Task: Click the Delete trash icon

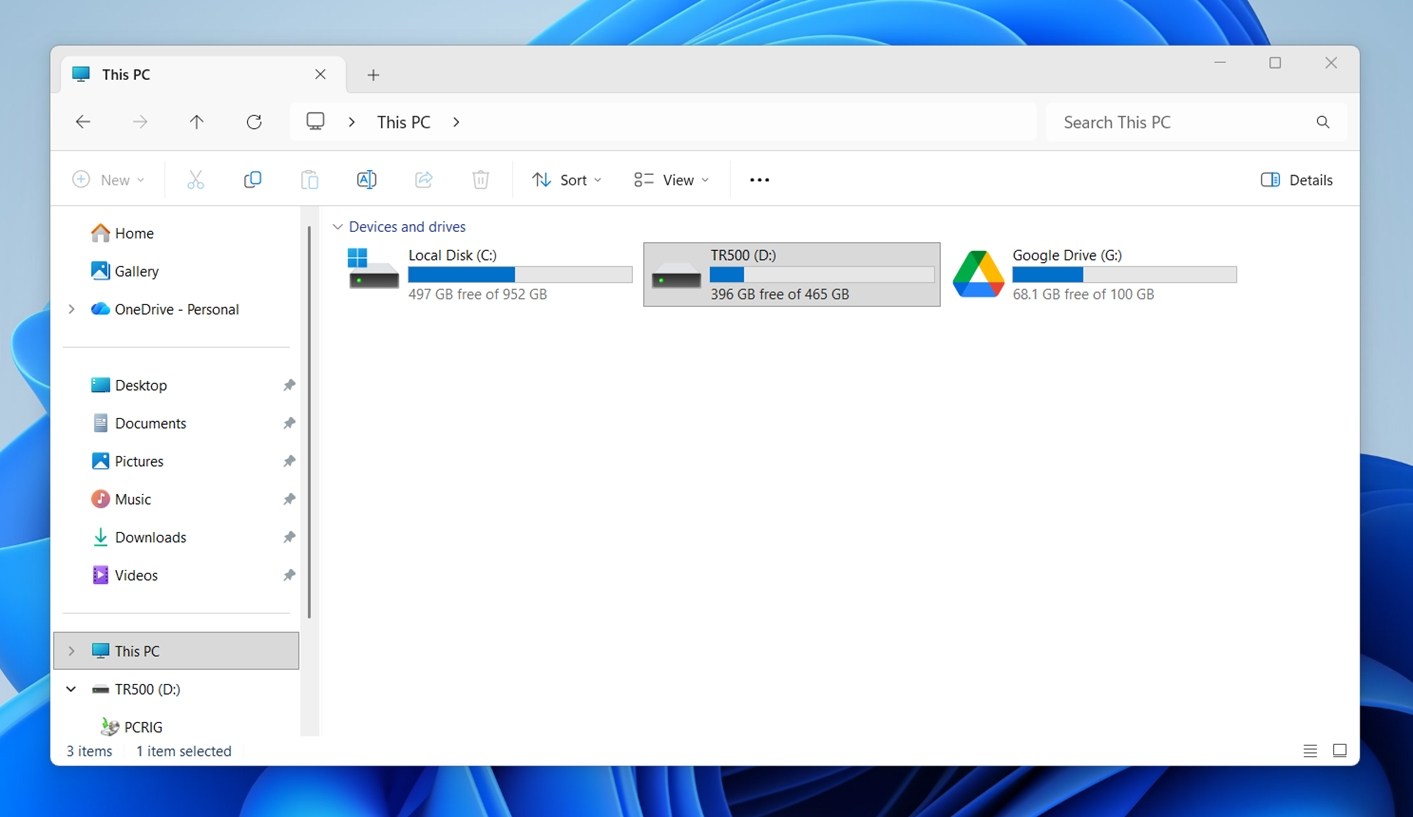Action: [481, 180]
